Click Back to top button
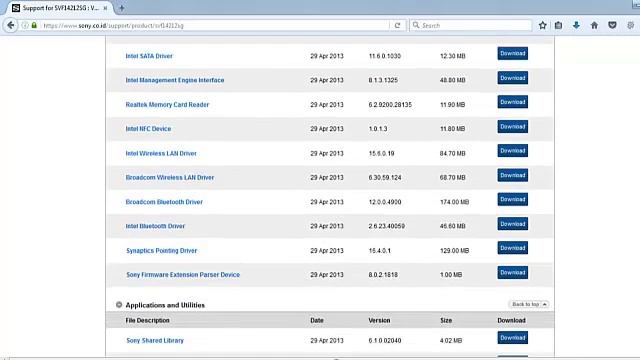The height and width of the screenshot is (360, 640). (529, 304)
